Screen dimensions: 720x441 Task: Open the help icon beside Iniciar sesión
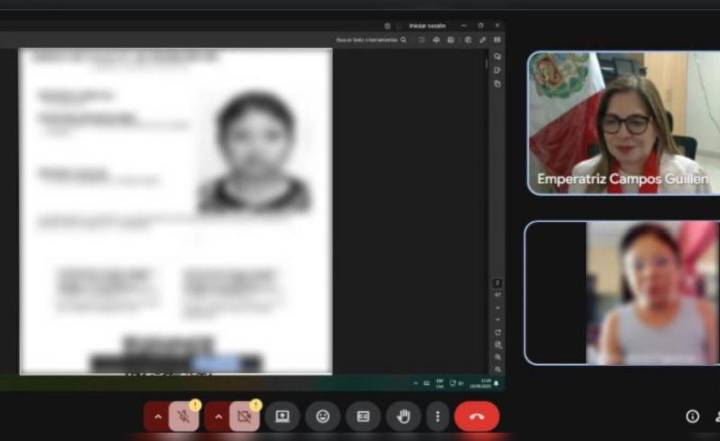[x=387, y=26]
